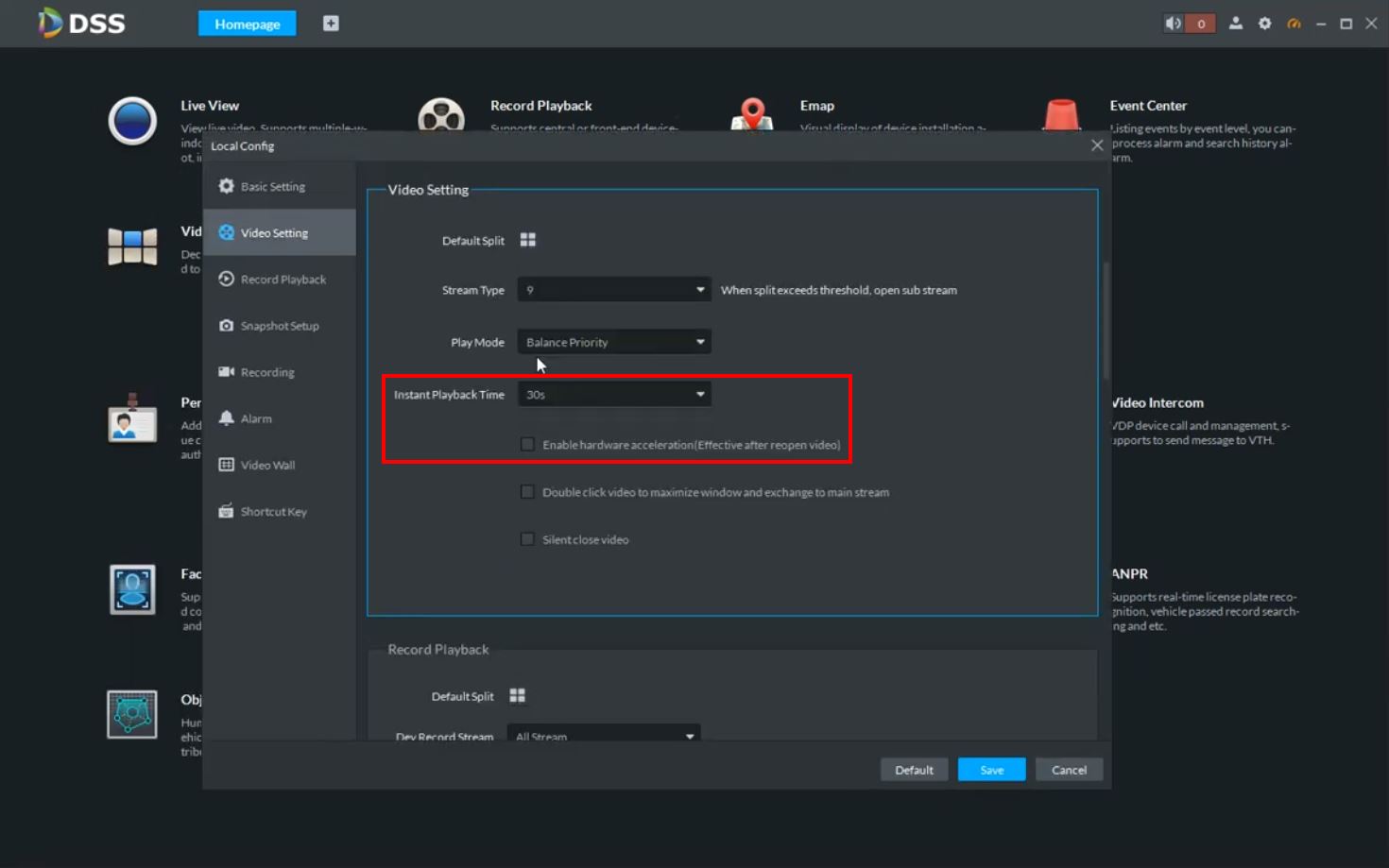
Task: Open the settings gear in title bar
Action: coord(1264,24)
